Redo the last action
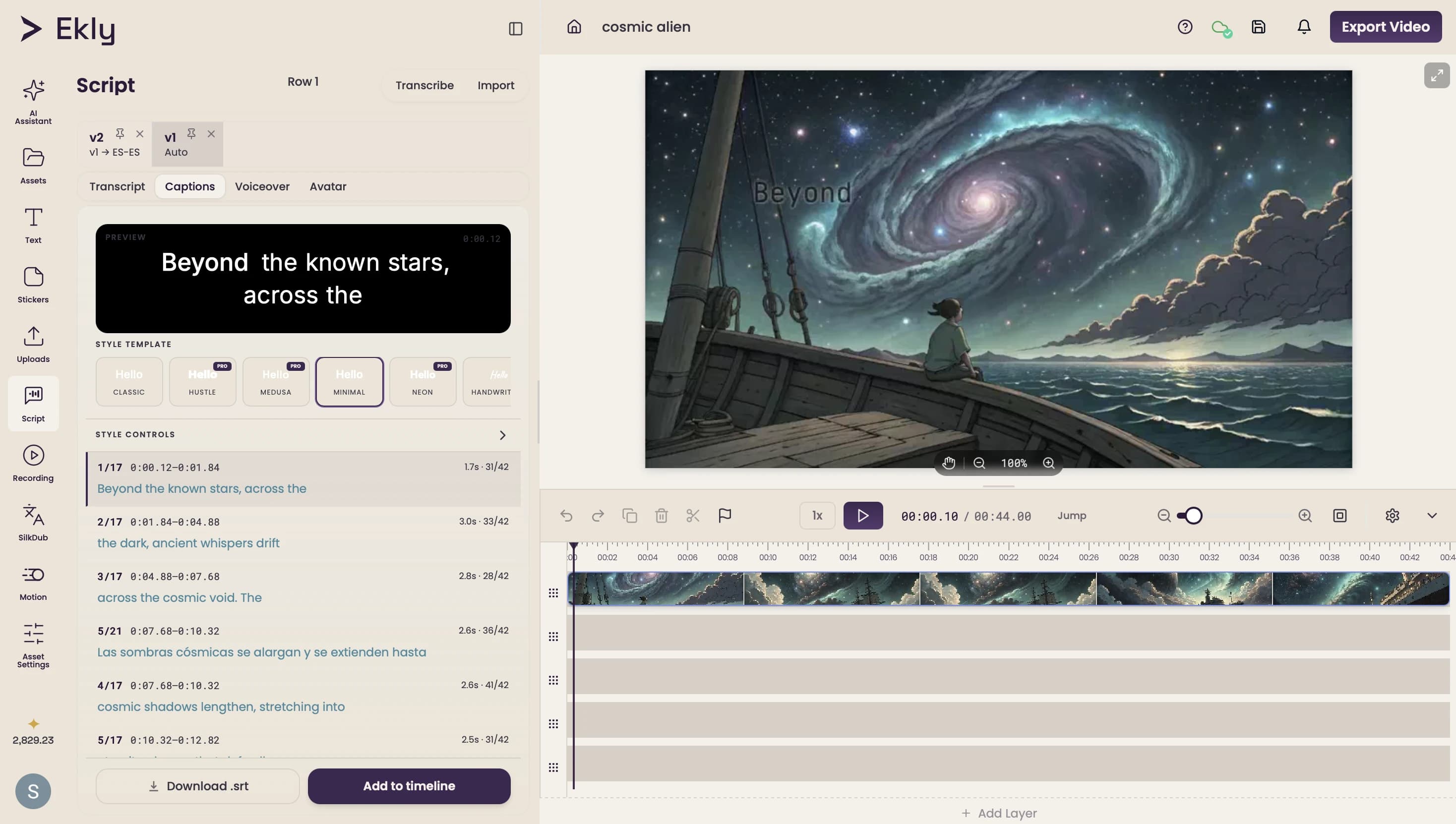 [598, 516]
